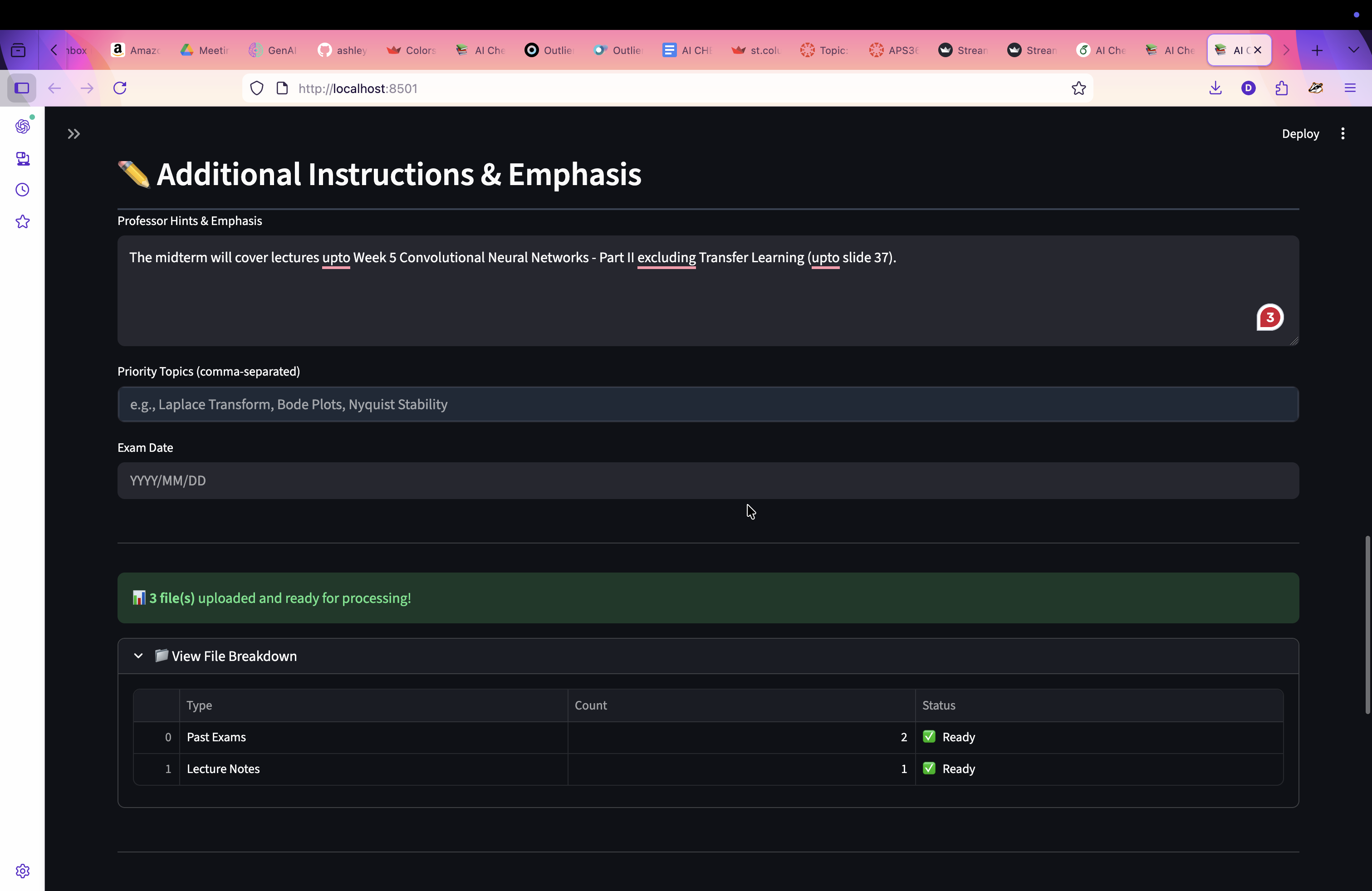
Task: Open the extensions puzzle icon
Action: [x=1282, y=88]
